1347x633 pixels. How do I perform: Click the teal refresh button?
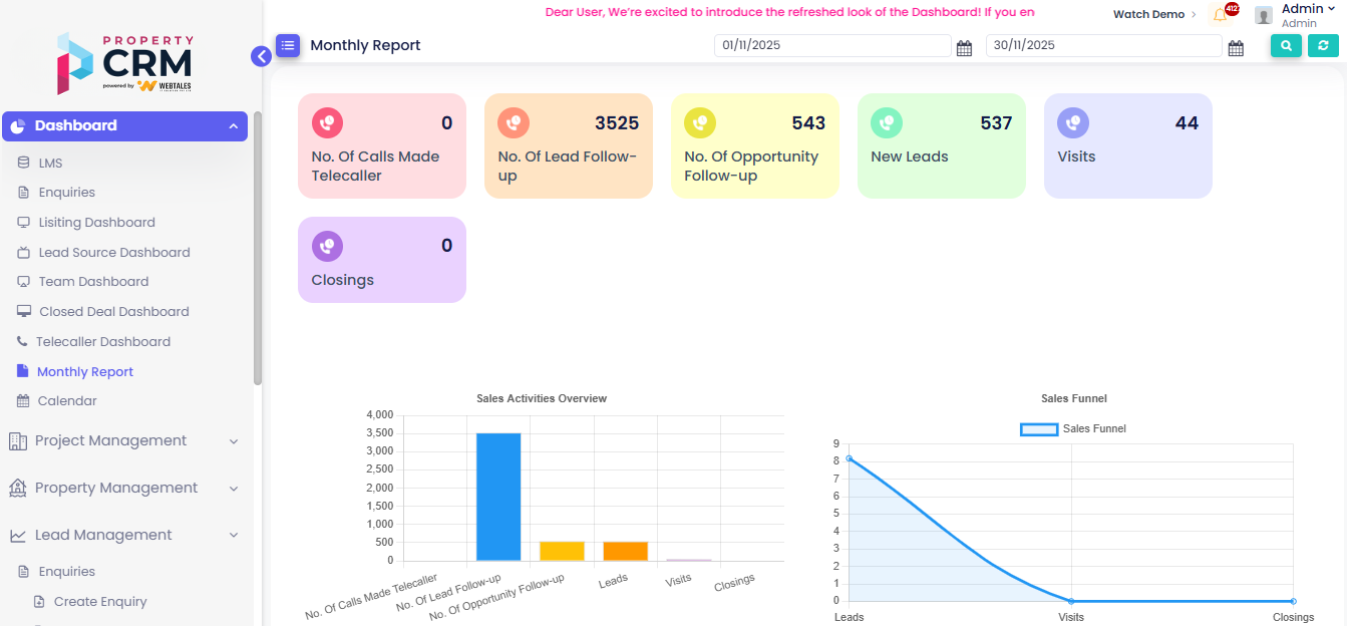pos(1323,46)
